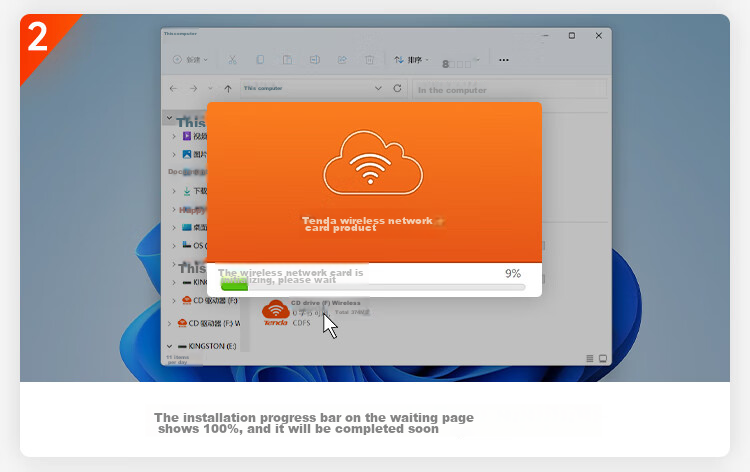Click the 'initializing, please wait' status text
This screenshot has height=472, width=750.
pos(279,280)
